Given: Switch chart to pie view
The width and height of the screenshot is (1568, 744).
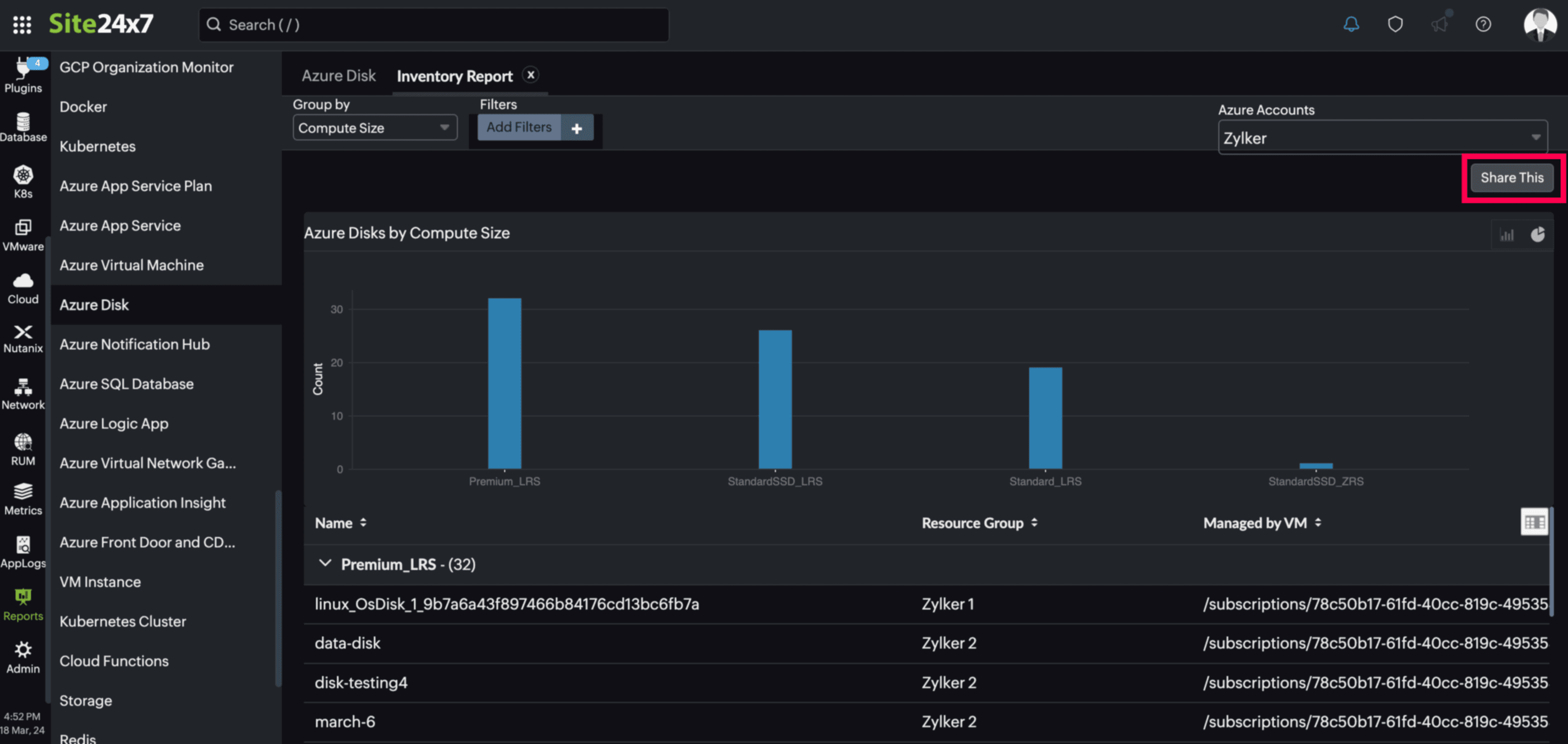Looking at the screenshot, I should 1538,235.
